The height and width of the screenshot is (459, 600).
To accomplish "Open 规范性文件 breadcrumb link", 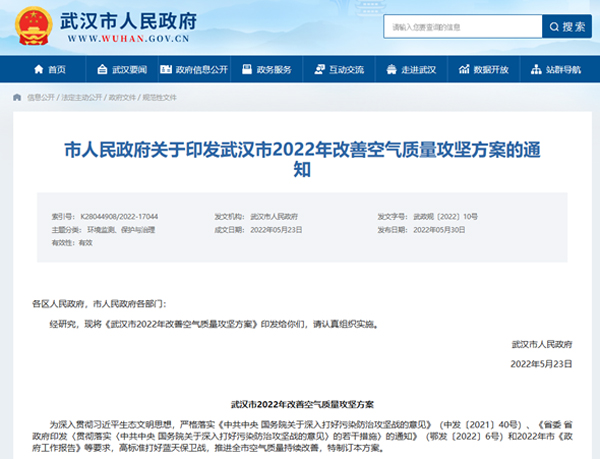I will coord(160,98).
